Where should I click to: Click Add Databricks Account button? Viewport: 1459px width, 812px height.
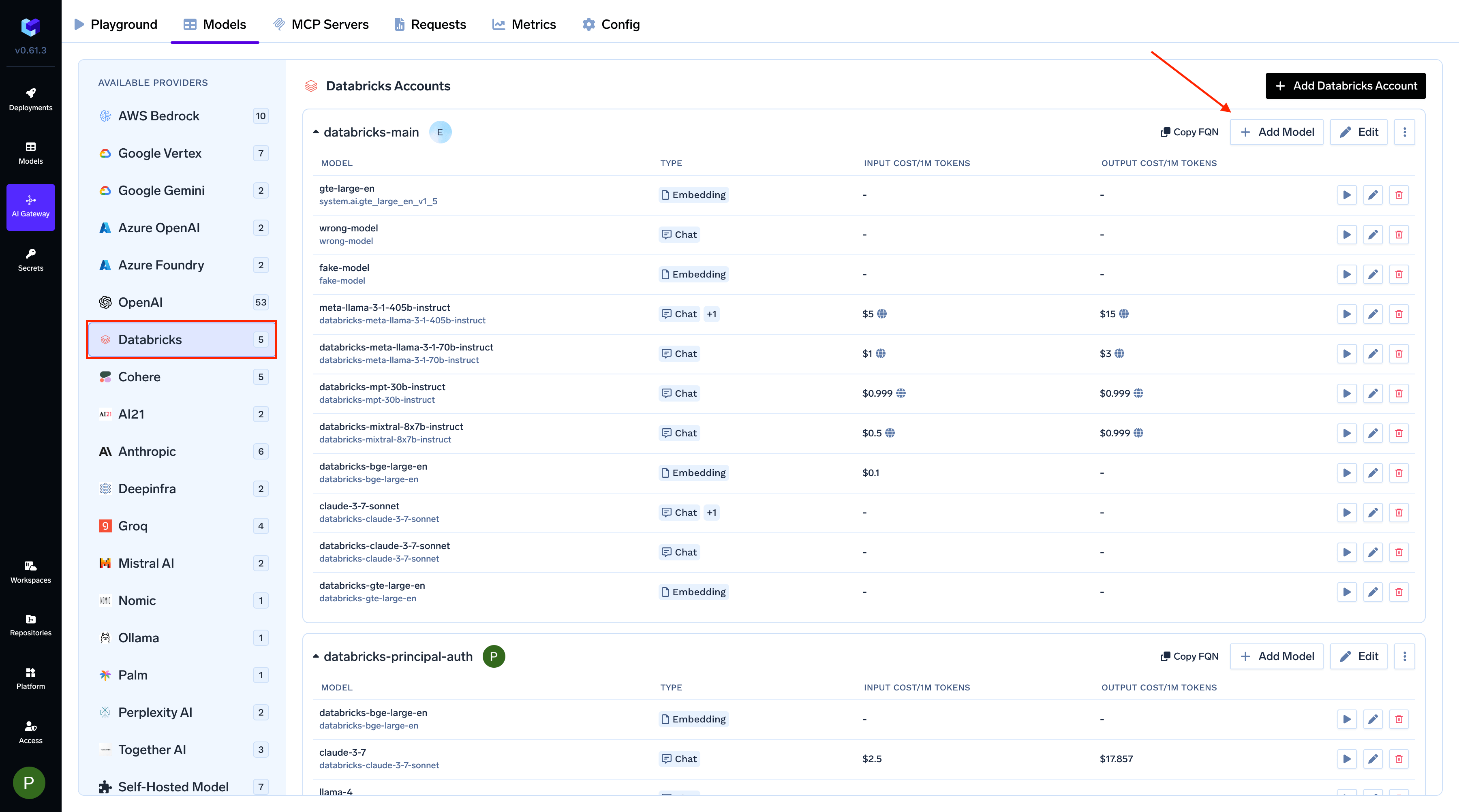[1345, 85]
